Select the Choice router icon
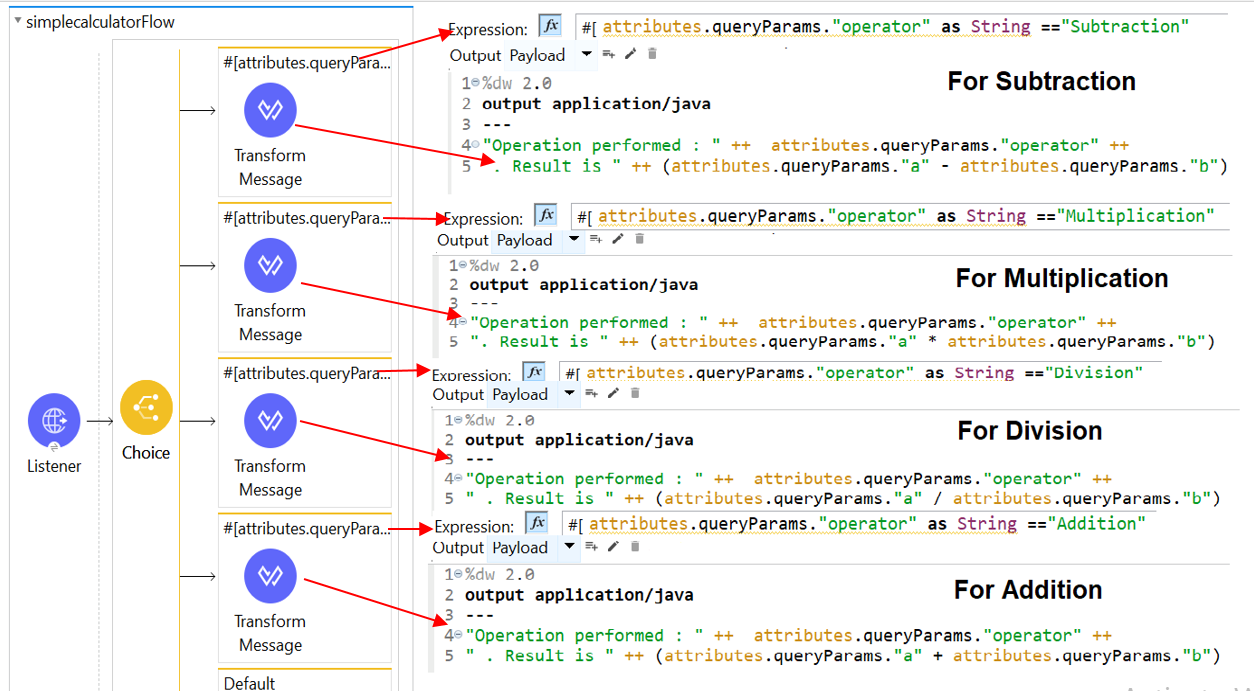 146,408
